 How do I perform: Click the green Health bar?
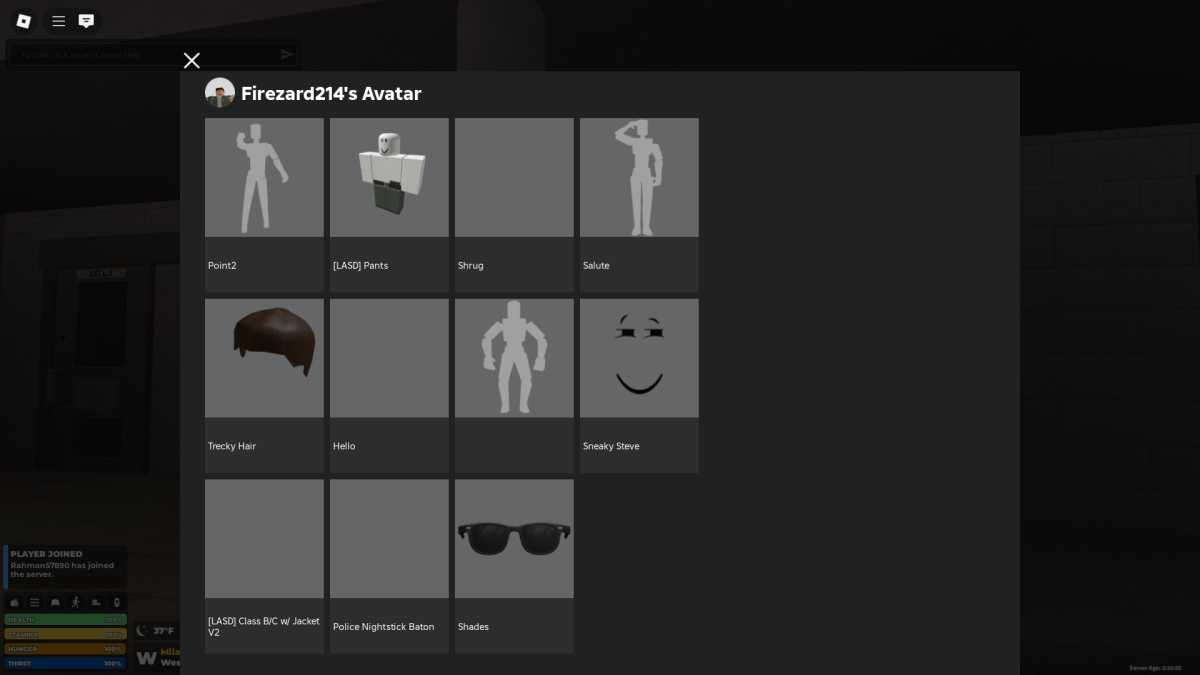click(x=65, y=620)
